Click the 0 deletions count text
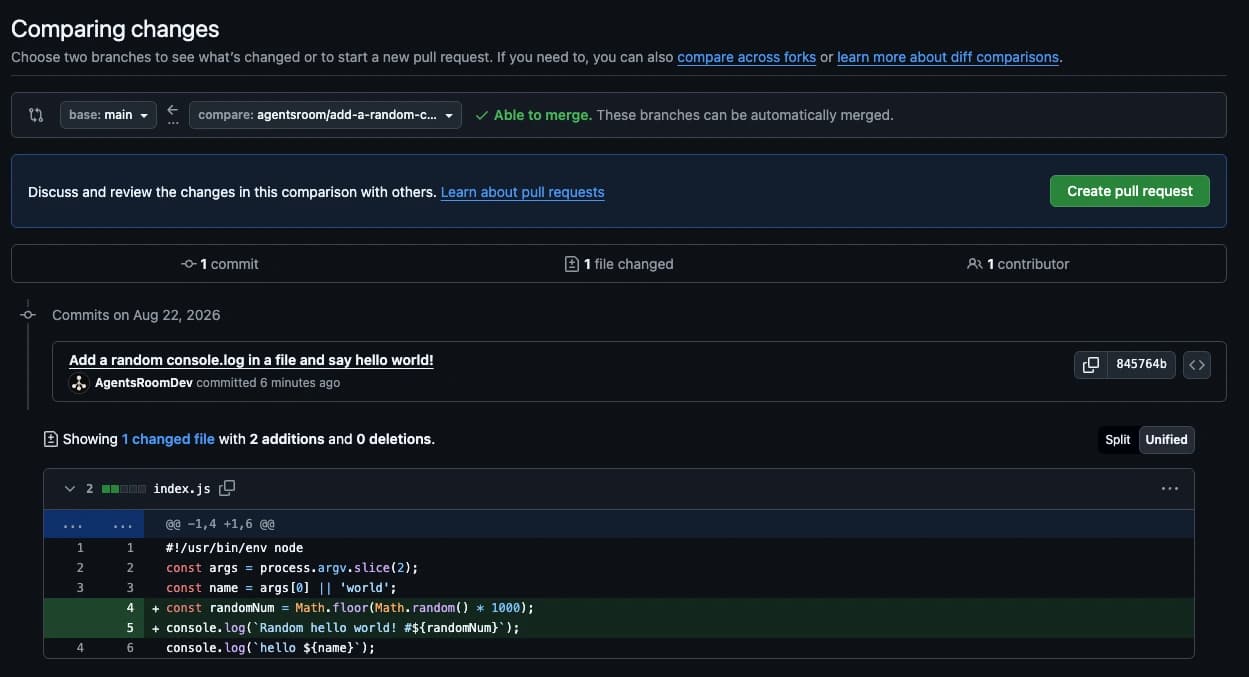Viewport: 1249px width, 677px height. click(393, 439)
